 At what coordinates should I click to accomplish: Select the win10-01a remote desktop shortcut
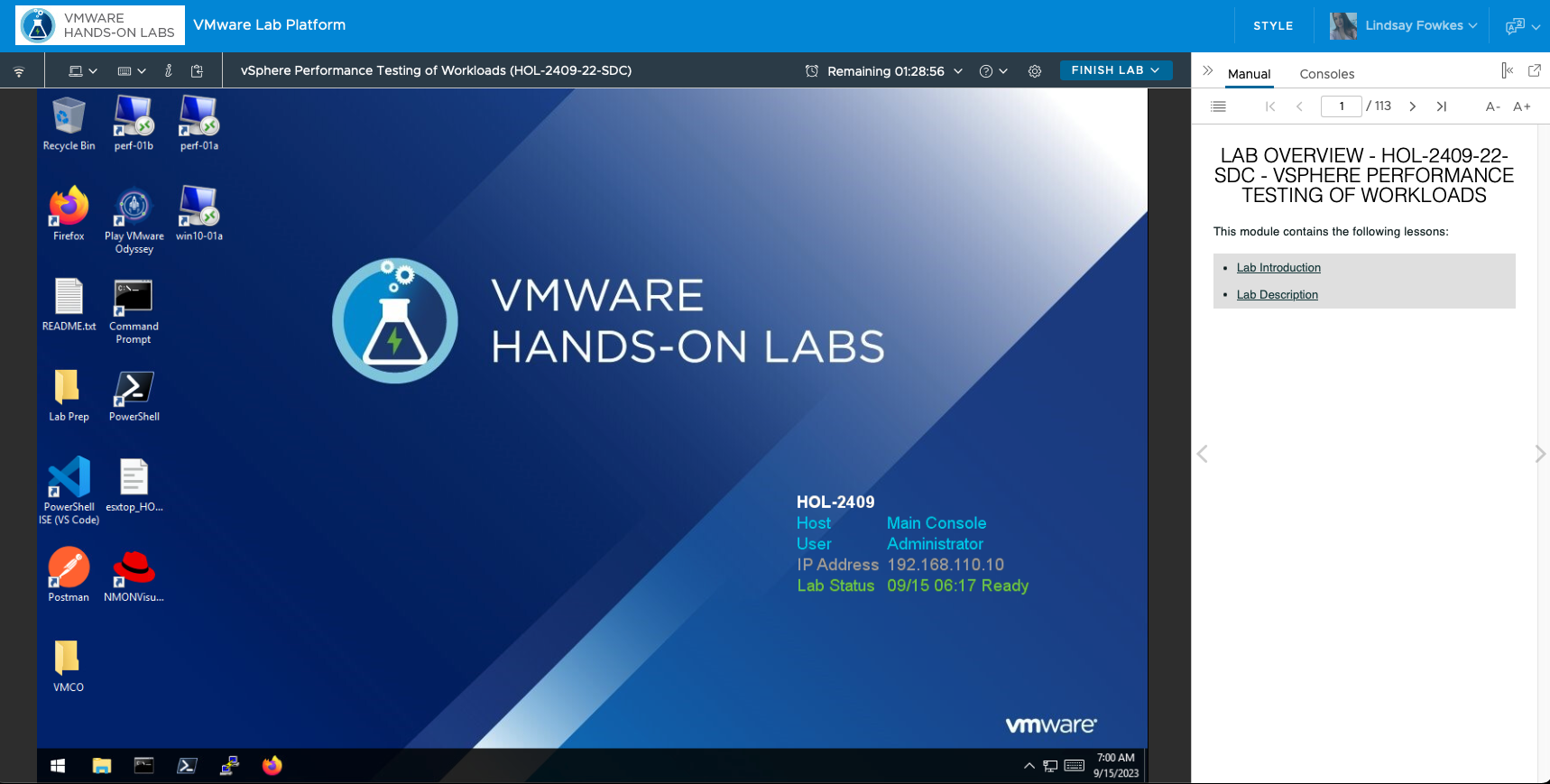[199, 214]
